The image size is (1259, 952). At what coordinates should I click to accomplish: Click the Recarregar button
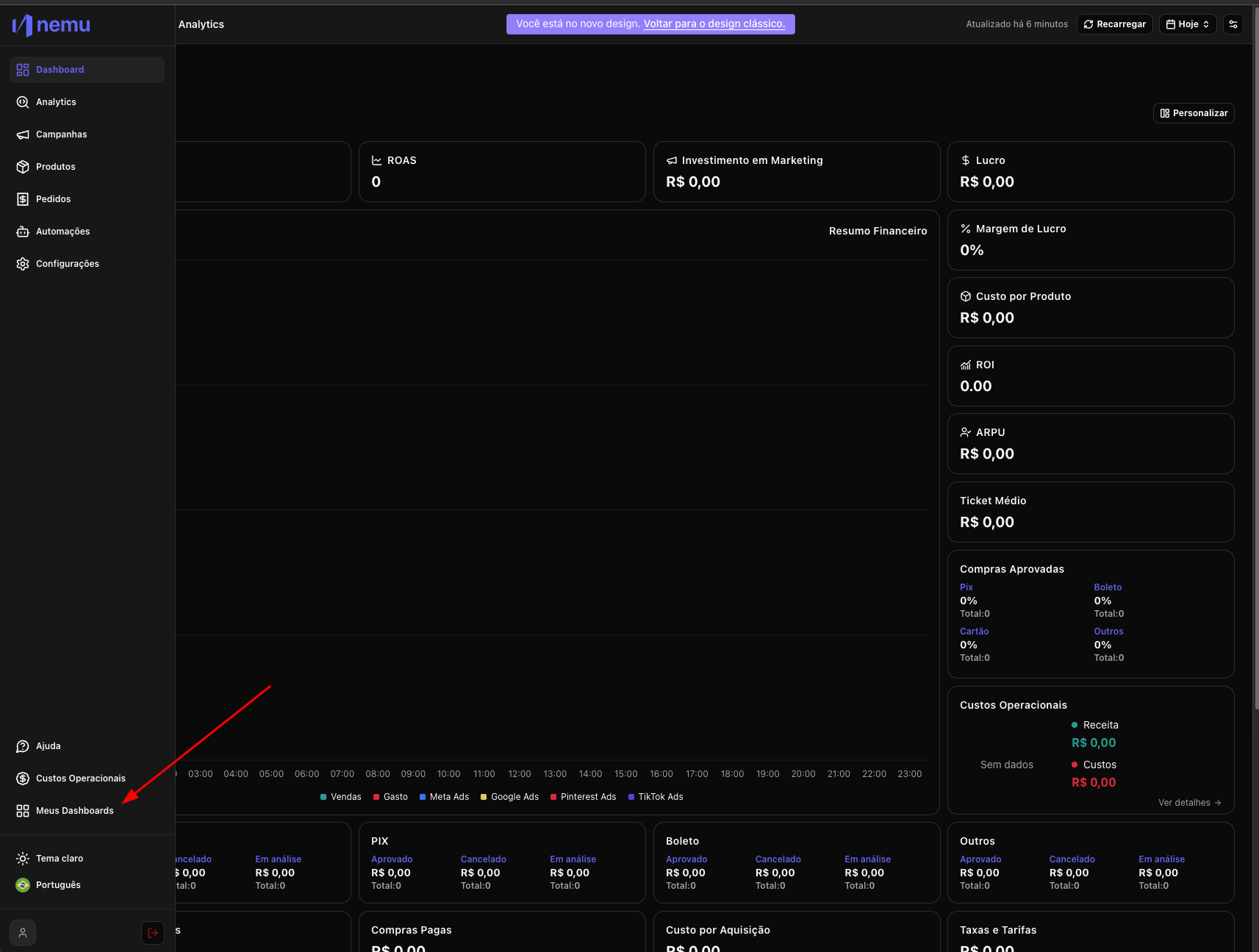pos(1115,24)
